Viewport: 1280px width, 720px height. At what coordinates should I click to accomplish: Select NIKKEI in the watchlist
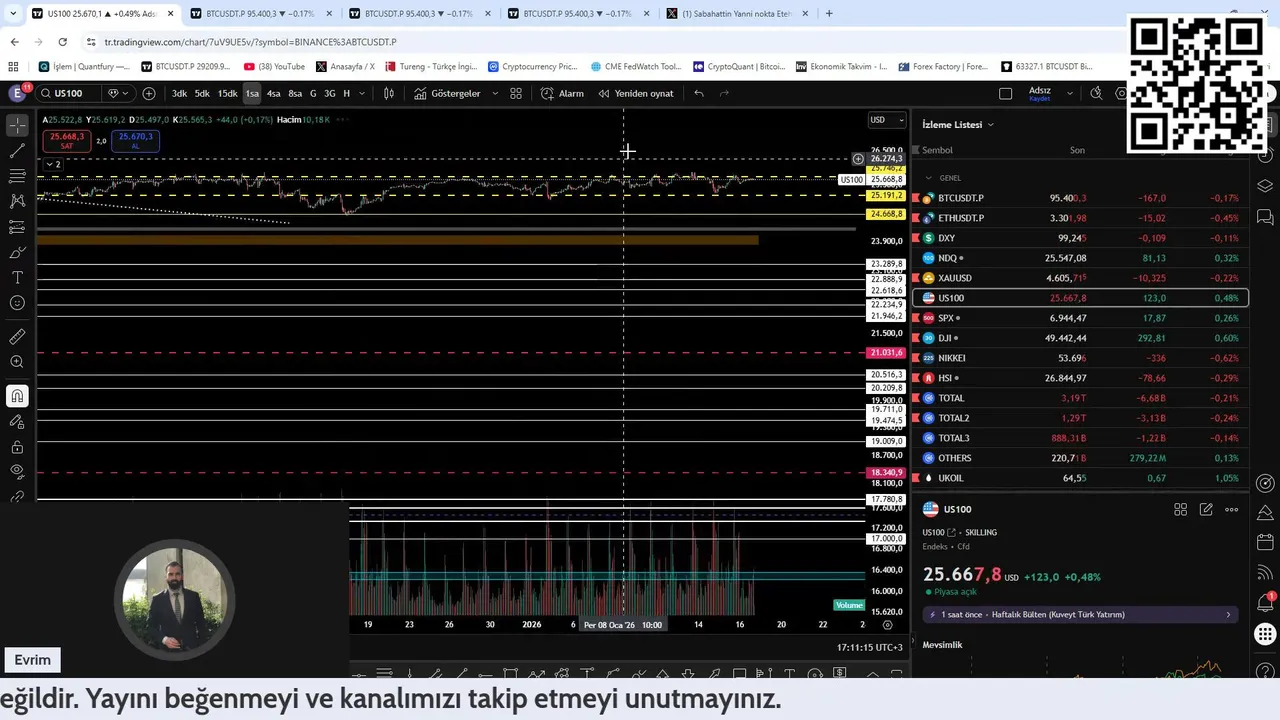coord(1080,358)
